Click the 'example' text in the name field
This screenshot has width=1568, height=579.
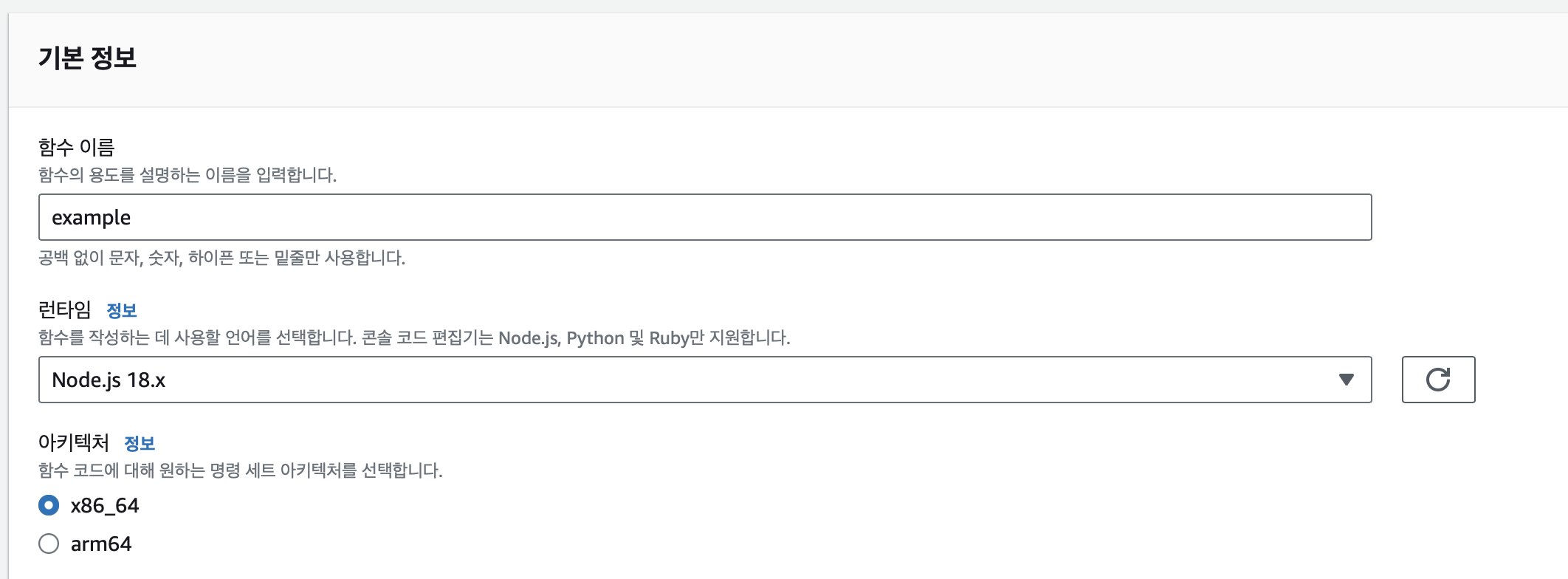(x=91, y=217)
